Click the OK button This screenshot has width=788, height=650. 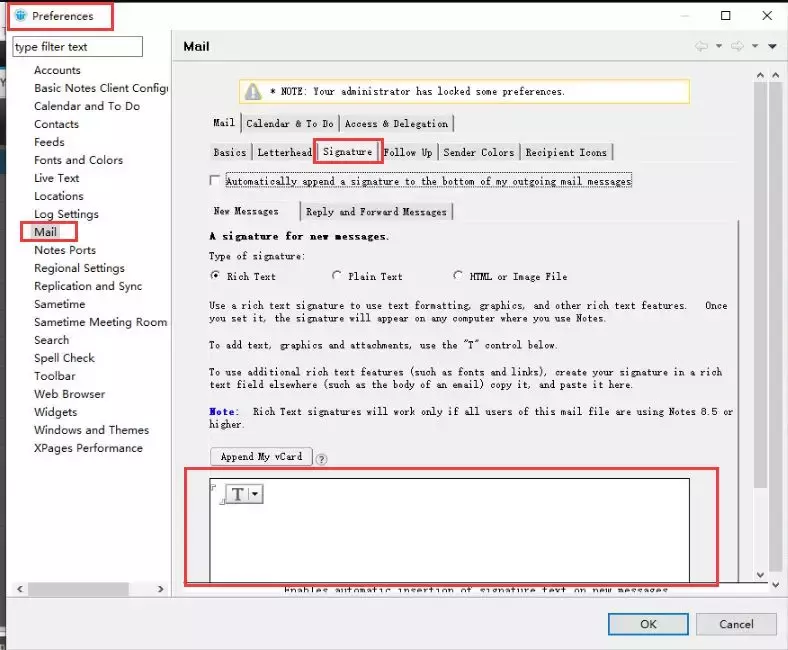[648, 624]
